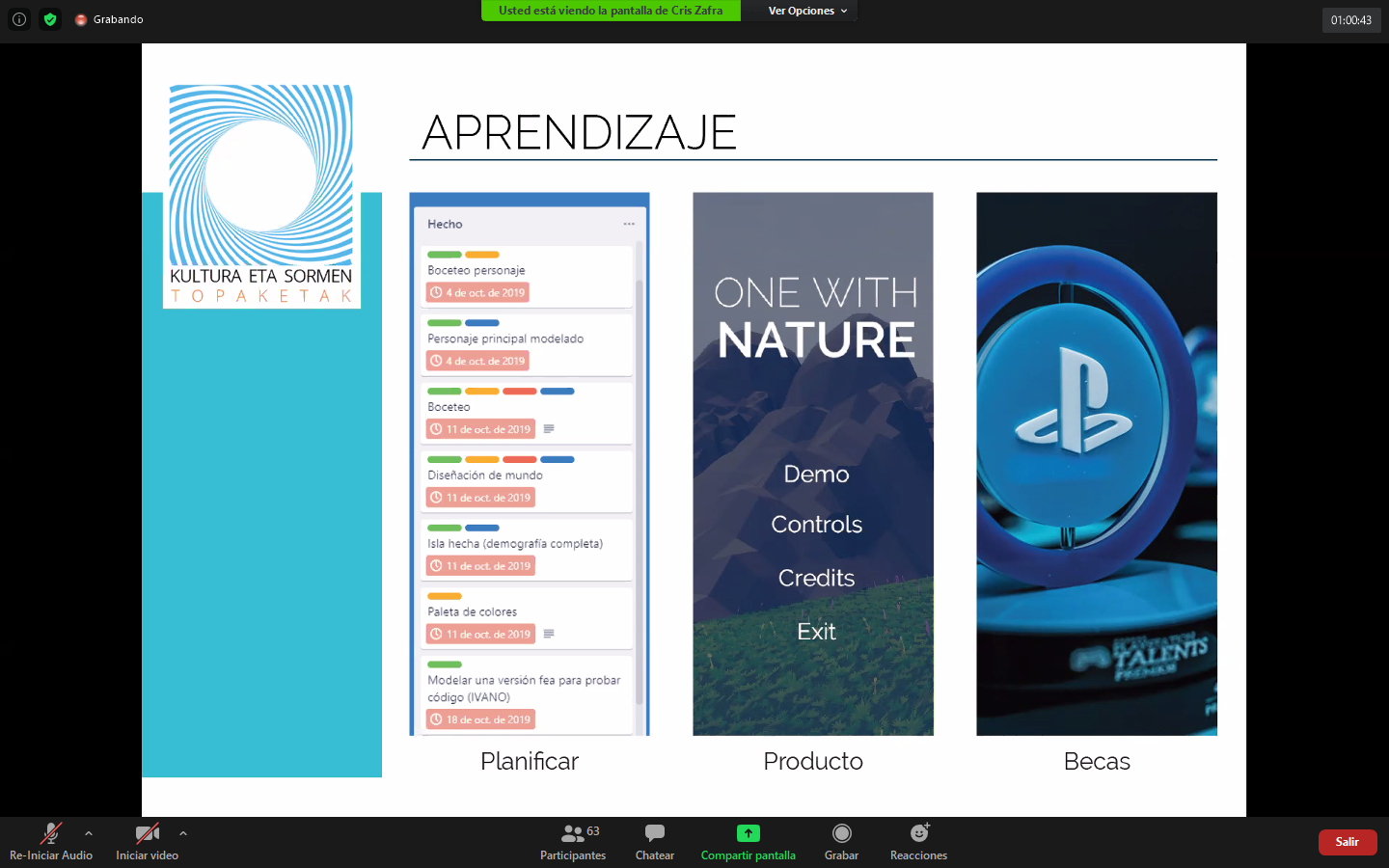
Task: Click the Compartir pantalla button
Action: click(x=748, y=841)
